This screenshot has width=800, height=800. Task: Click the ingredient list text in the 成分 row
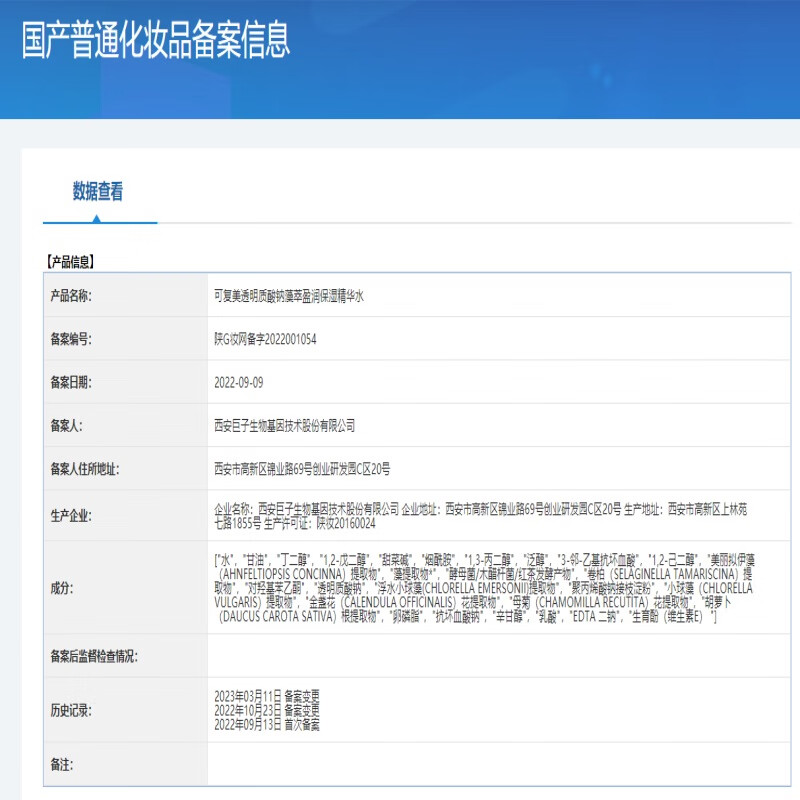(x=480, y=589)
